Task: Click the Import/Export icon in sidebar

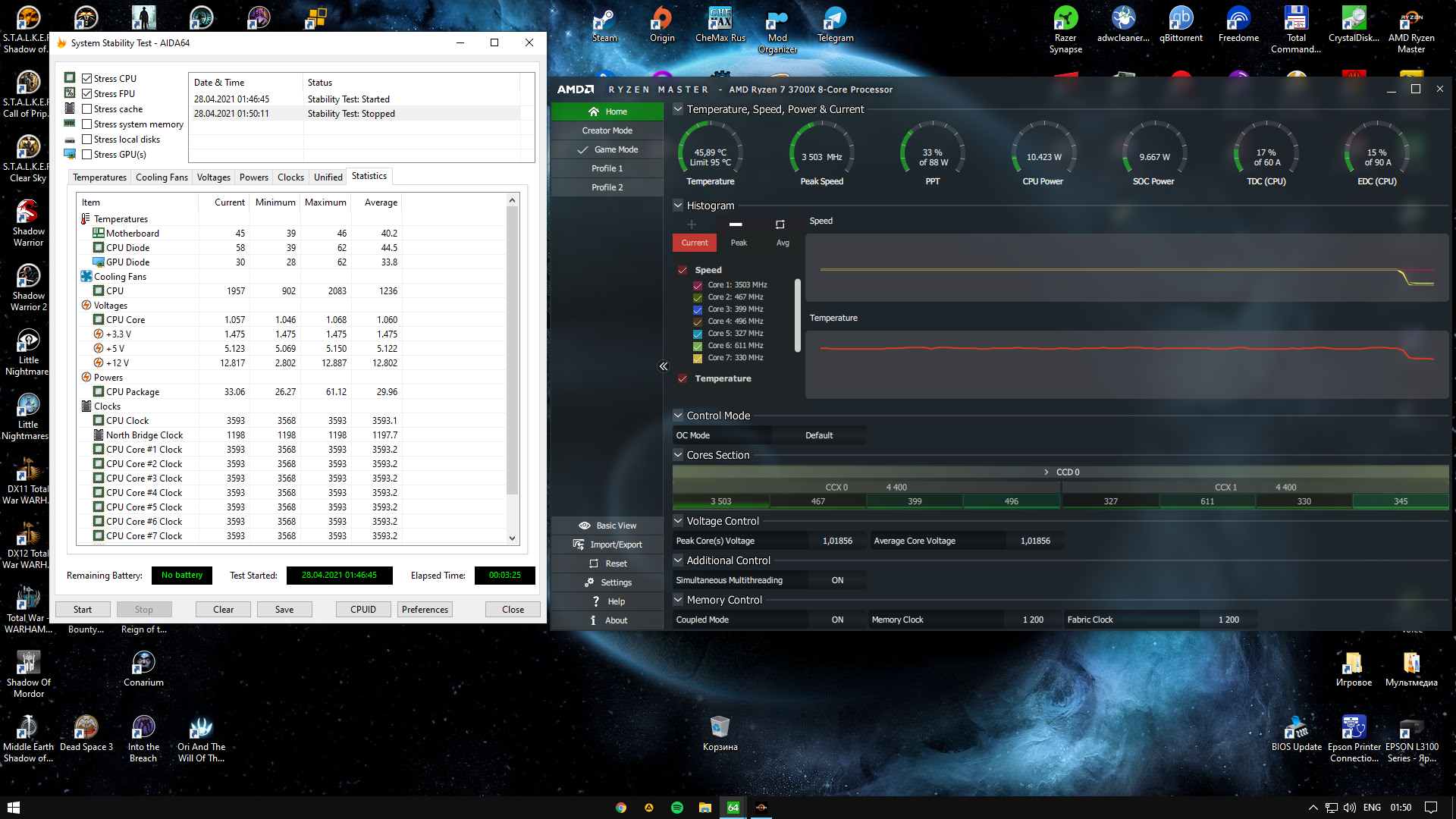Action: 578,544
